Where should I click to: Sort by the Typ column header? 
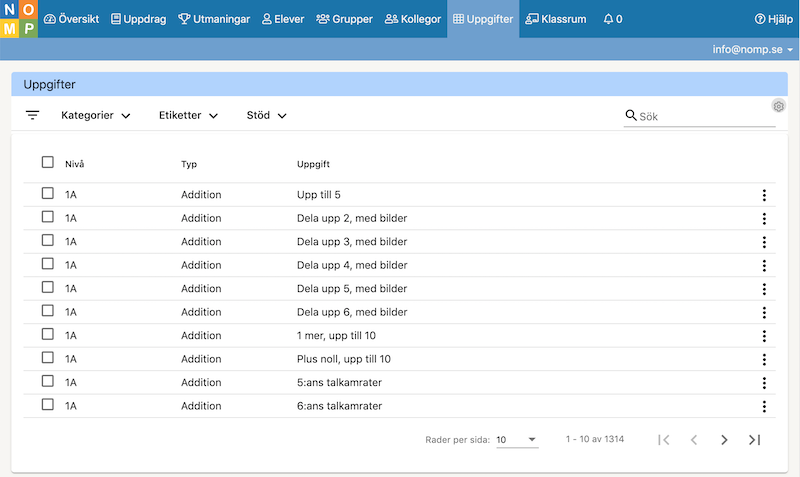pos(189,164)
